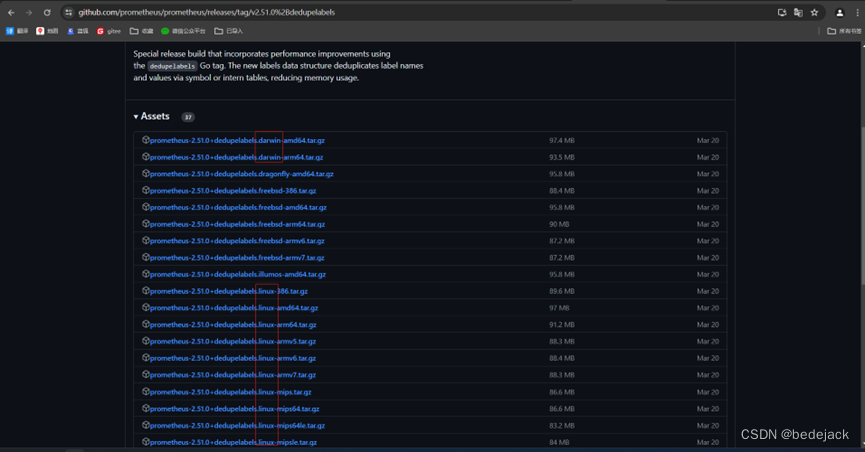This screenshot has height=452, width=865.
Task: Go back to the previous browser page
Action: (x=11, y=12)
